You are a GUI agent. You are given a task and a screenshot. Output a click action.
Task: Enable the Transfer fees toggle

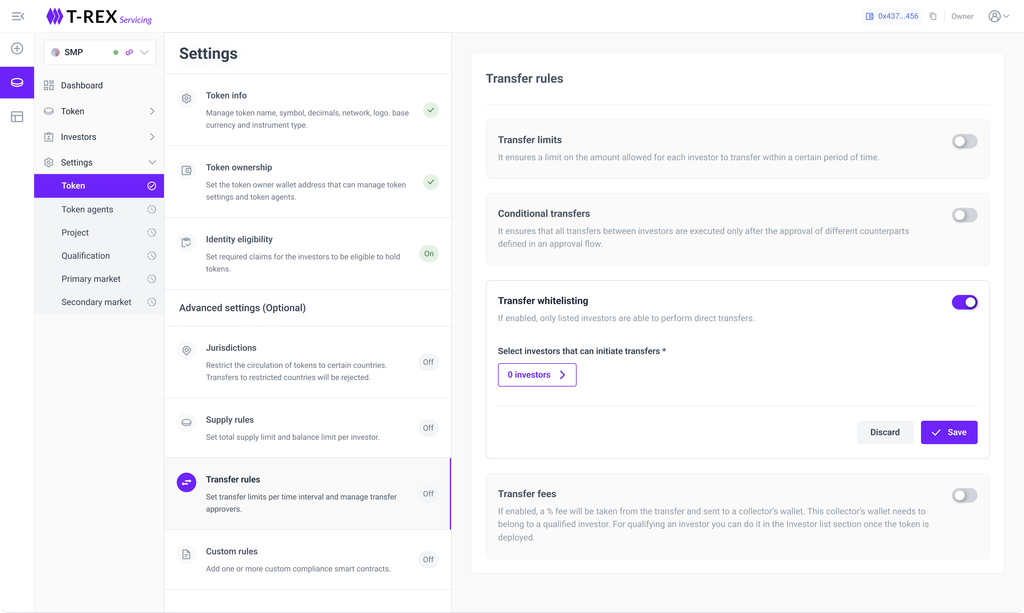[964, 495]
